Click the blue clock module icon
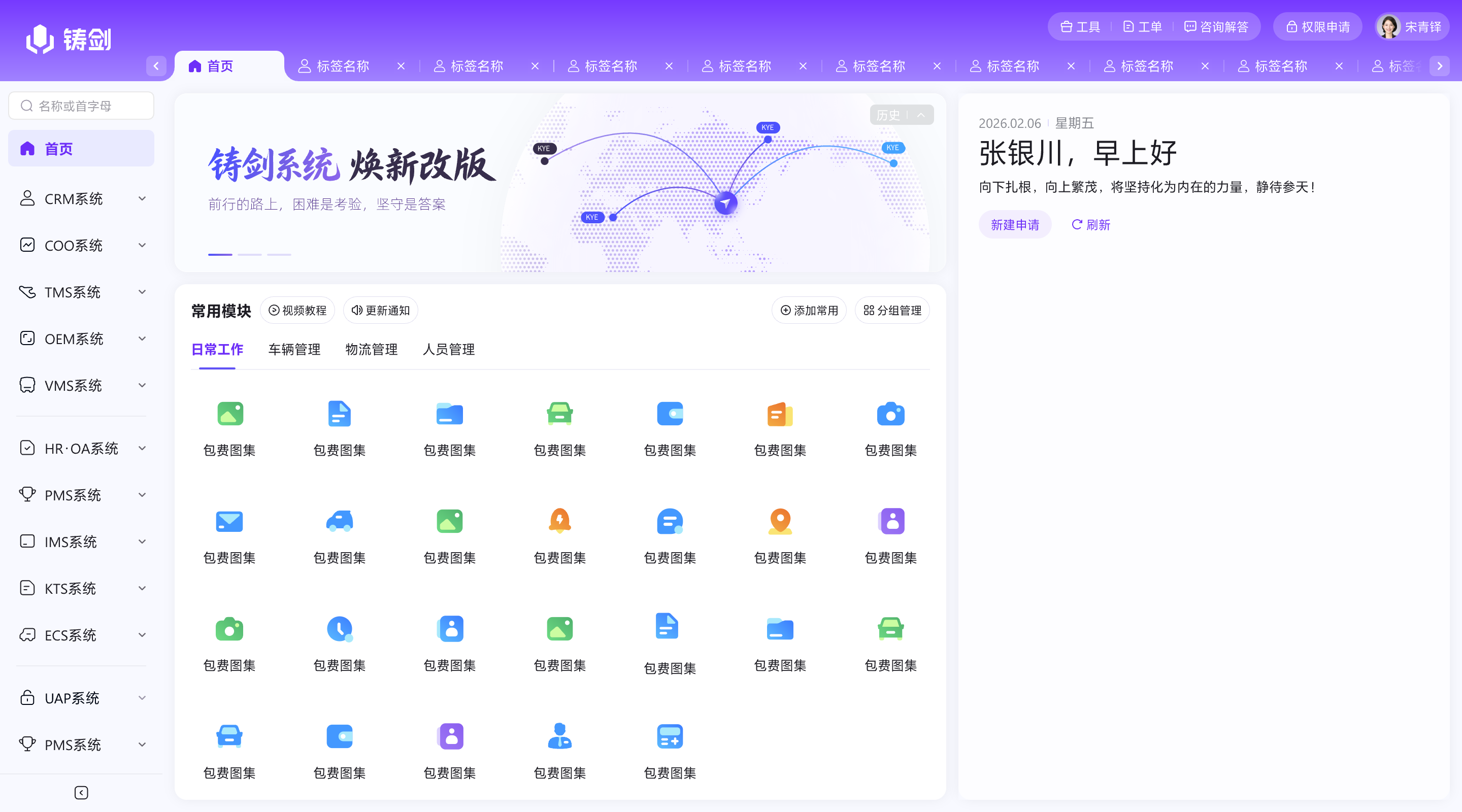 tap(340, 629)
